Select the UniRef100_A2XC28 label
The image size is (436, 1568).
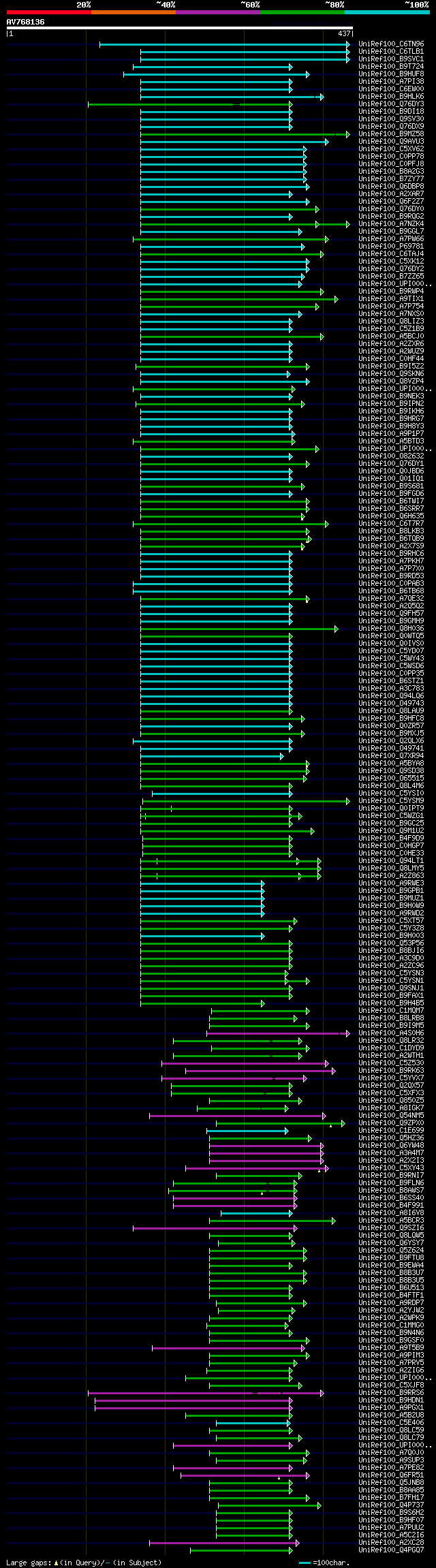click(391, 1543)
